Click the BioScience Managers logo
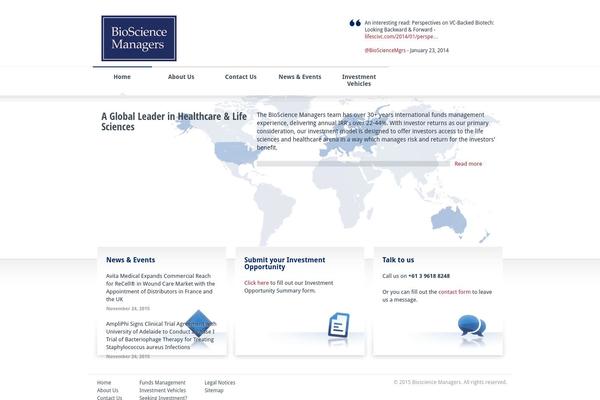Screen dimensions: 600x400 139,38
